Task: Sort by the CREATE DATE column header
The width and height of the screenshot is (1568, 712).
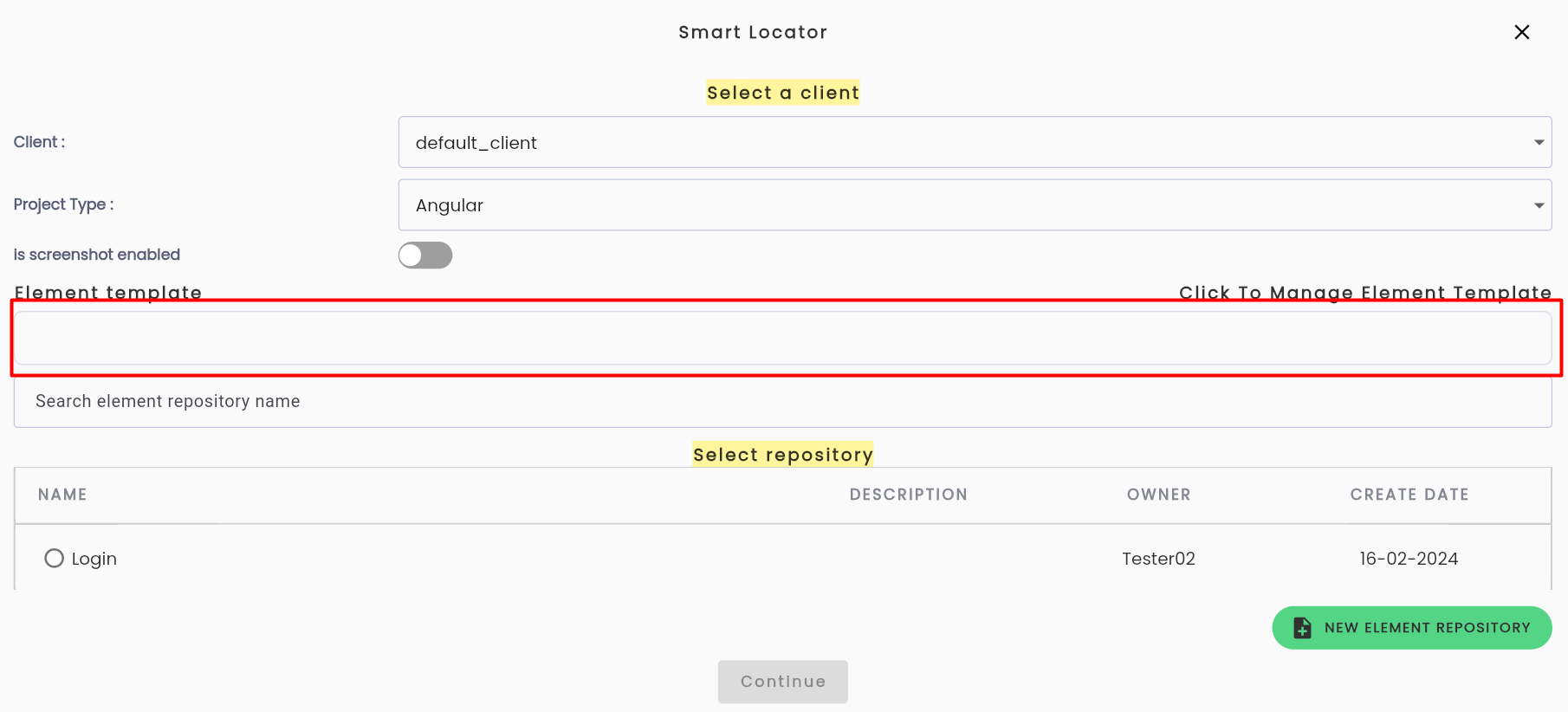Action: click(1409, 495)
